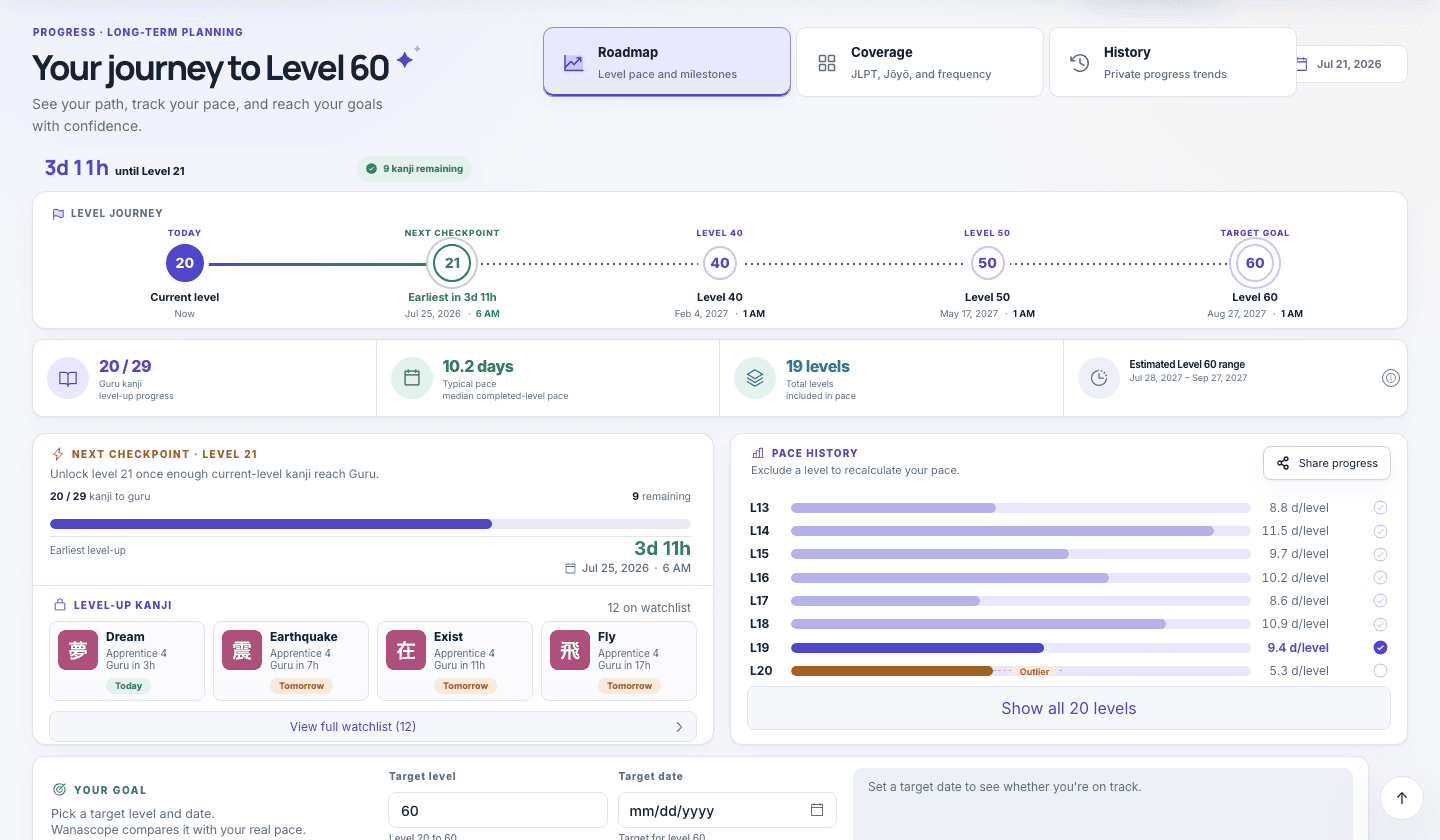Toggle the L13 pace level checkbox

pos(1380,508)
